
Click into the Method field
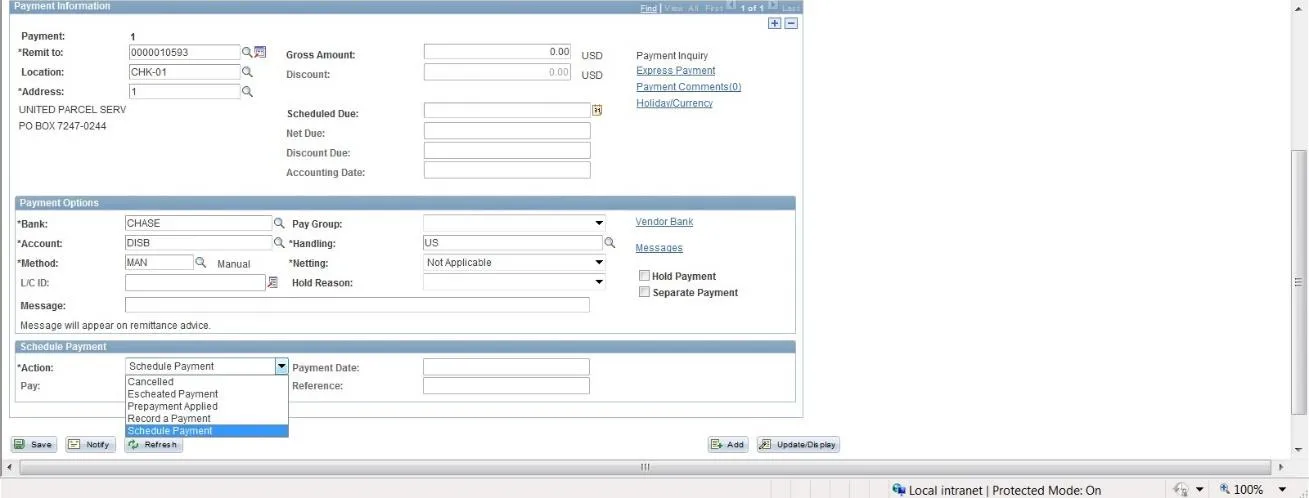(x=159, y=262)
